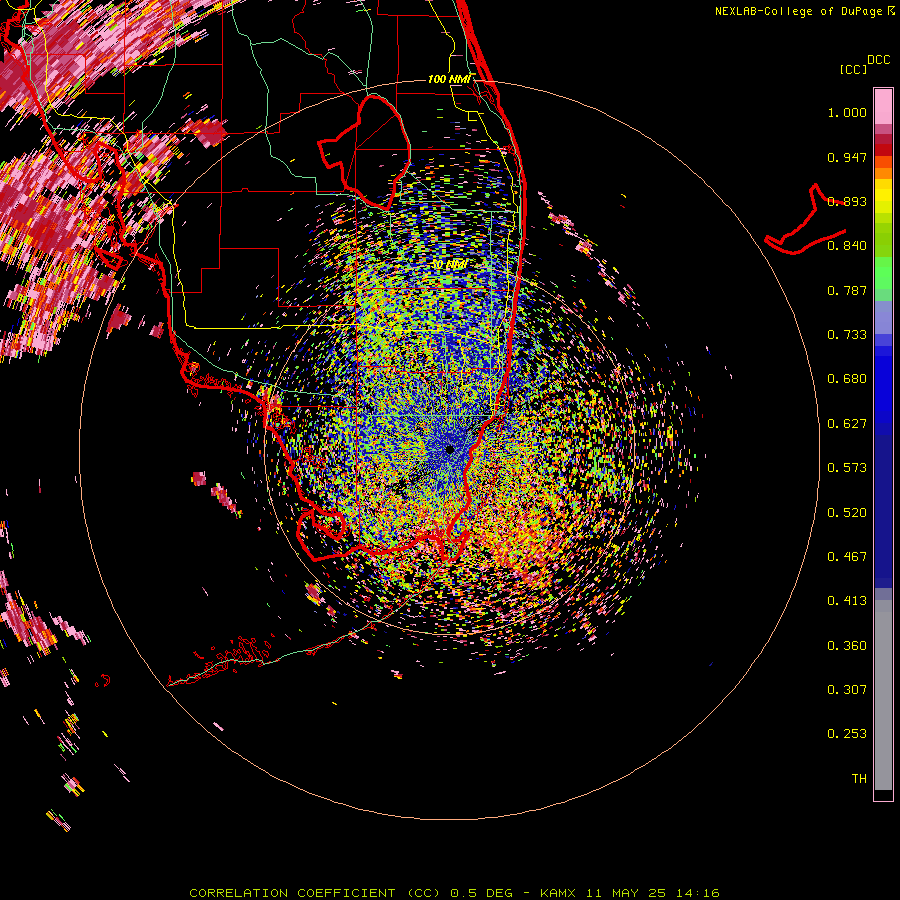Click the 100 NMI range ring label
Viewport: 900px width, 900px height.
pyautogui.click(x=449, y=79)
